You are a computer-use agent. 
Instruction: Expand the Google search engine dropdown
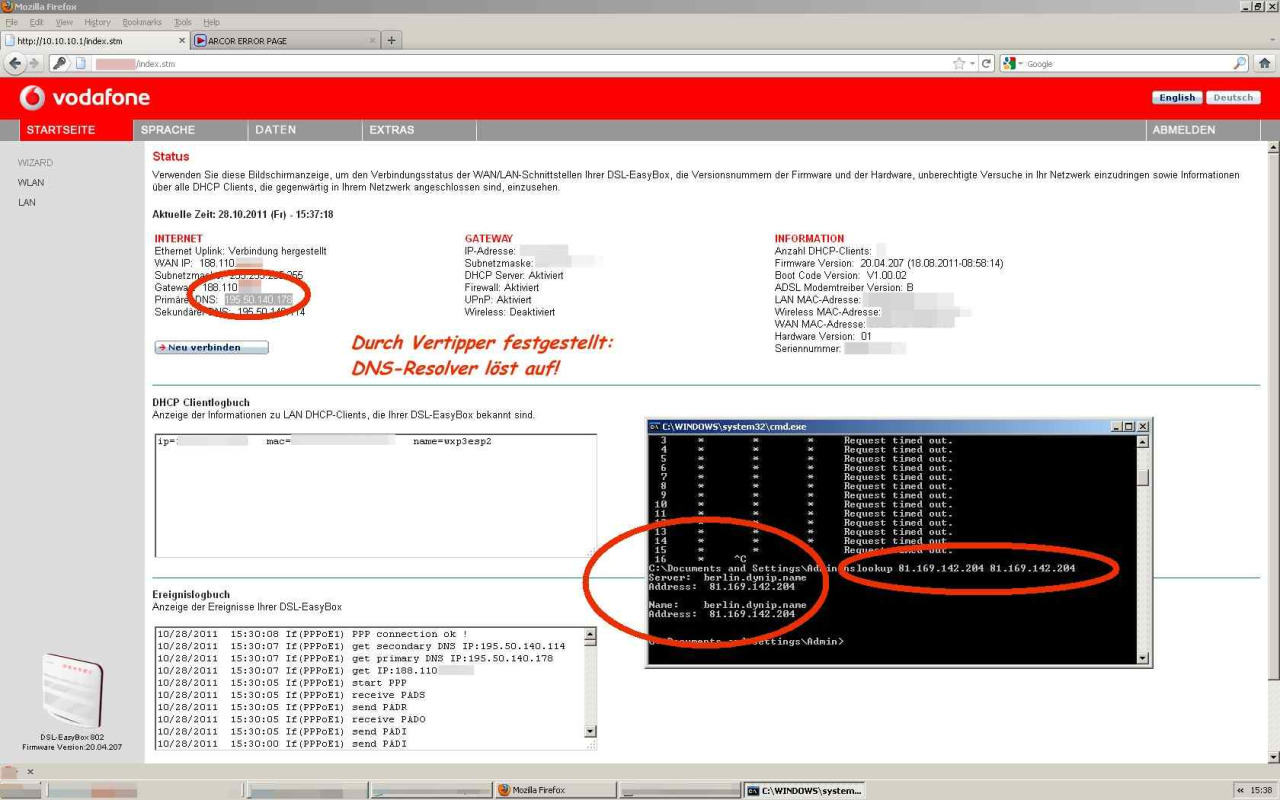point(1021,64)
